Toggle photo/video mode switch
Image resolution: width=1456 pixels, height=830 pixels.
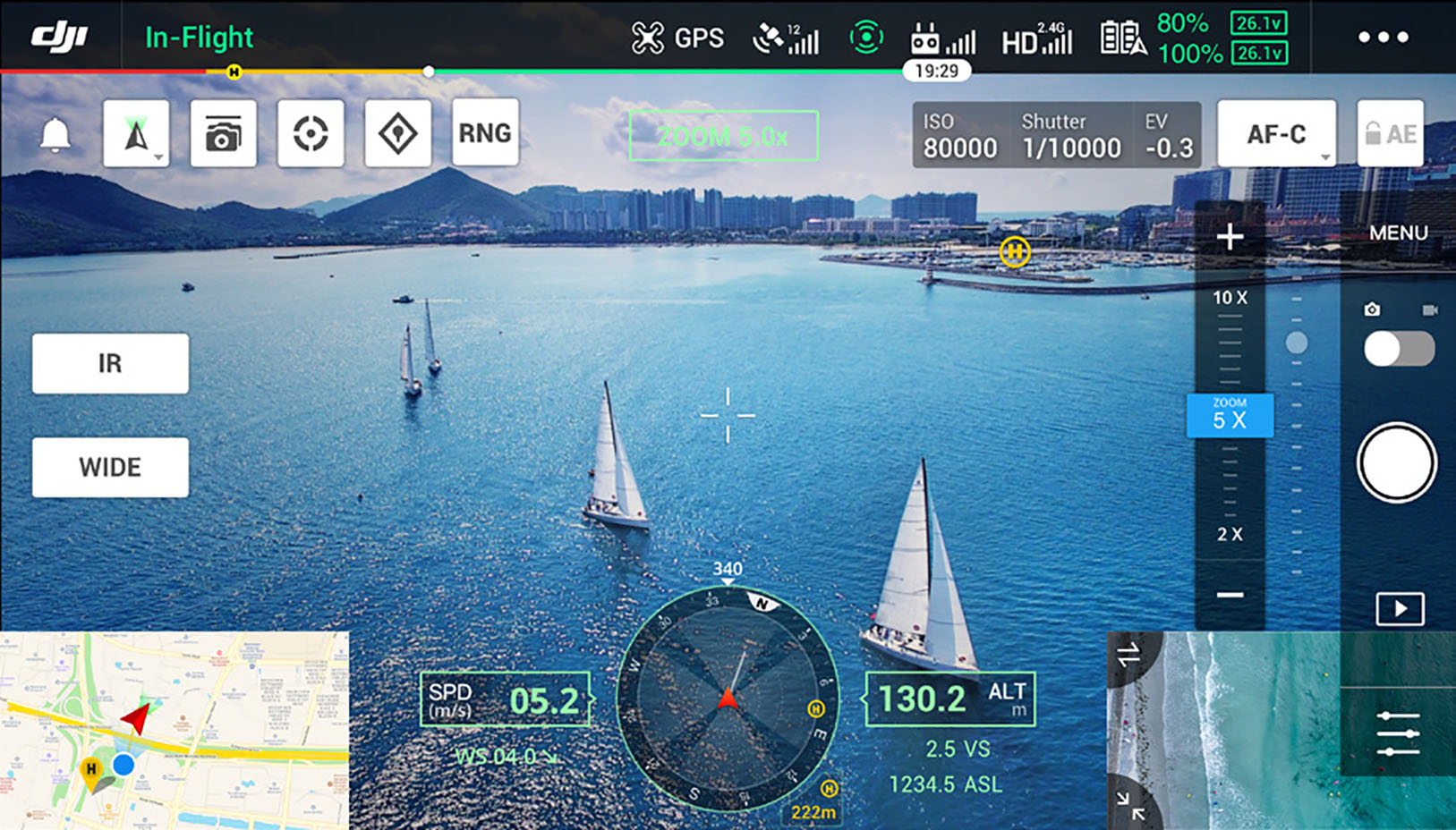(1399, 349)
